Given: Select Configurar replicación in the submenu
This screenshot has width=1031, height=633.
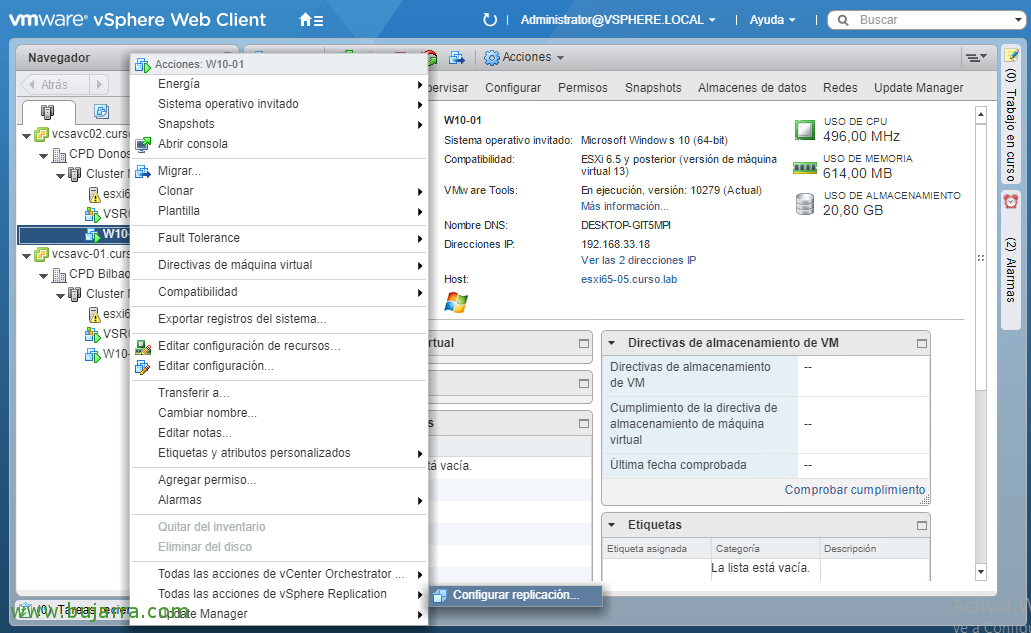Looking at the screenshot, I should (x=515, y=595).
